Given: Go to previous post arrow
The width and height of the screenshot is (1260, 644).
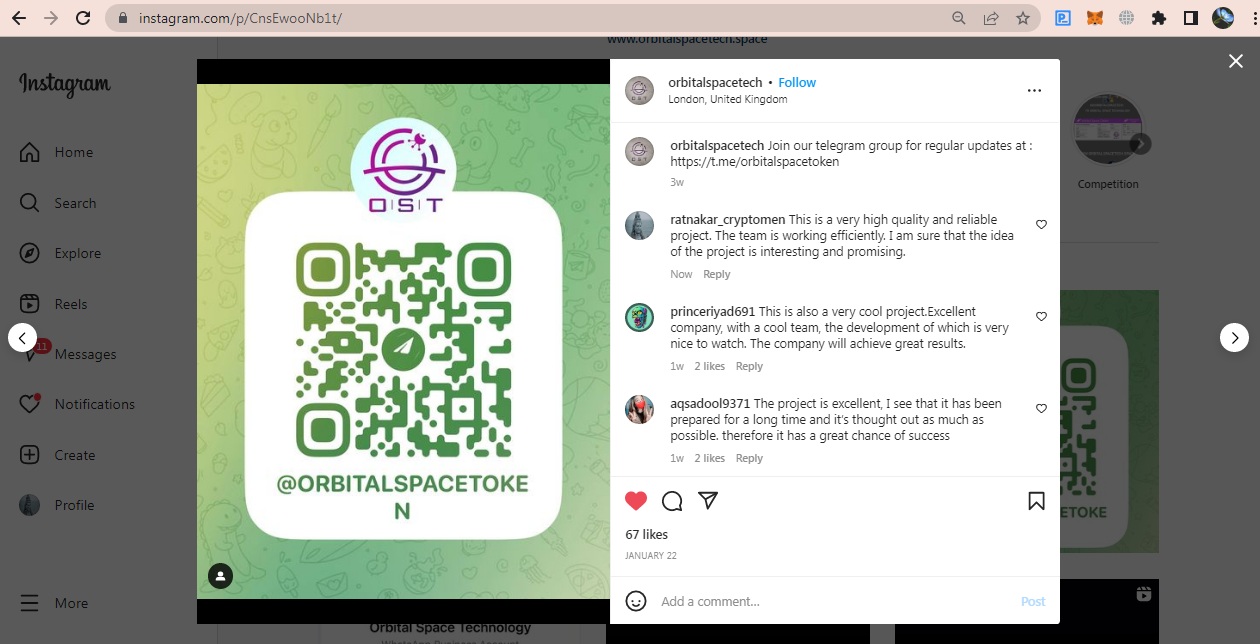Looking at the screenshot, I should click(x=22, y=338).
